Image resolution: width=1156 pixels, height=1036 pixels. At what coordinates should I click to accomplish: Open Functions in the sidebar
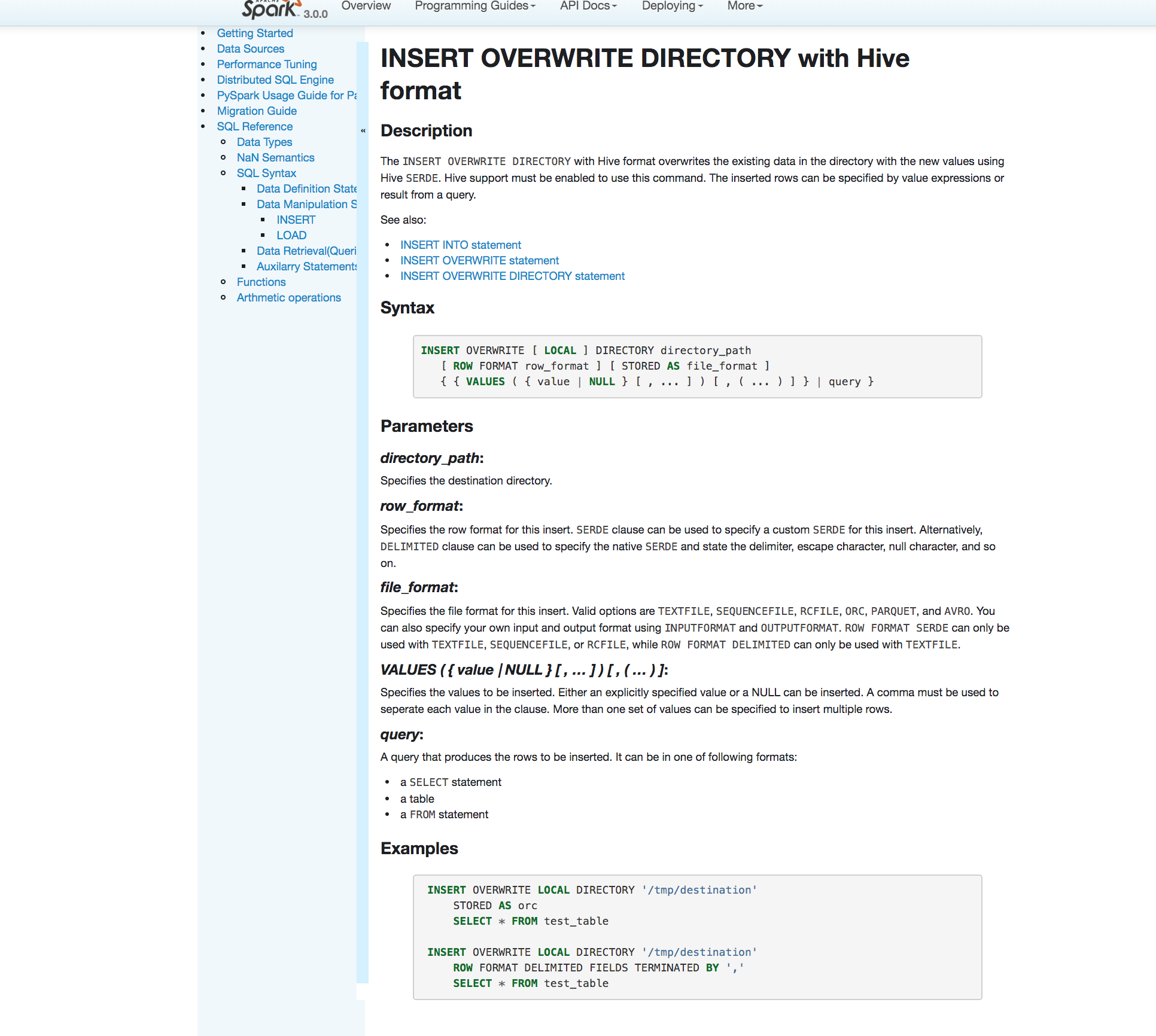261,282
